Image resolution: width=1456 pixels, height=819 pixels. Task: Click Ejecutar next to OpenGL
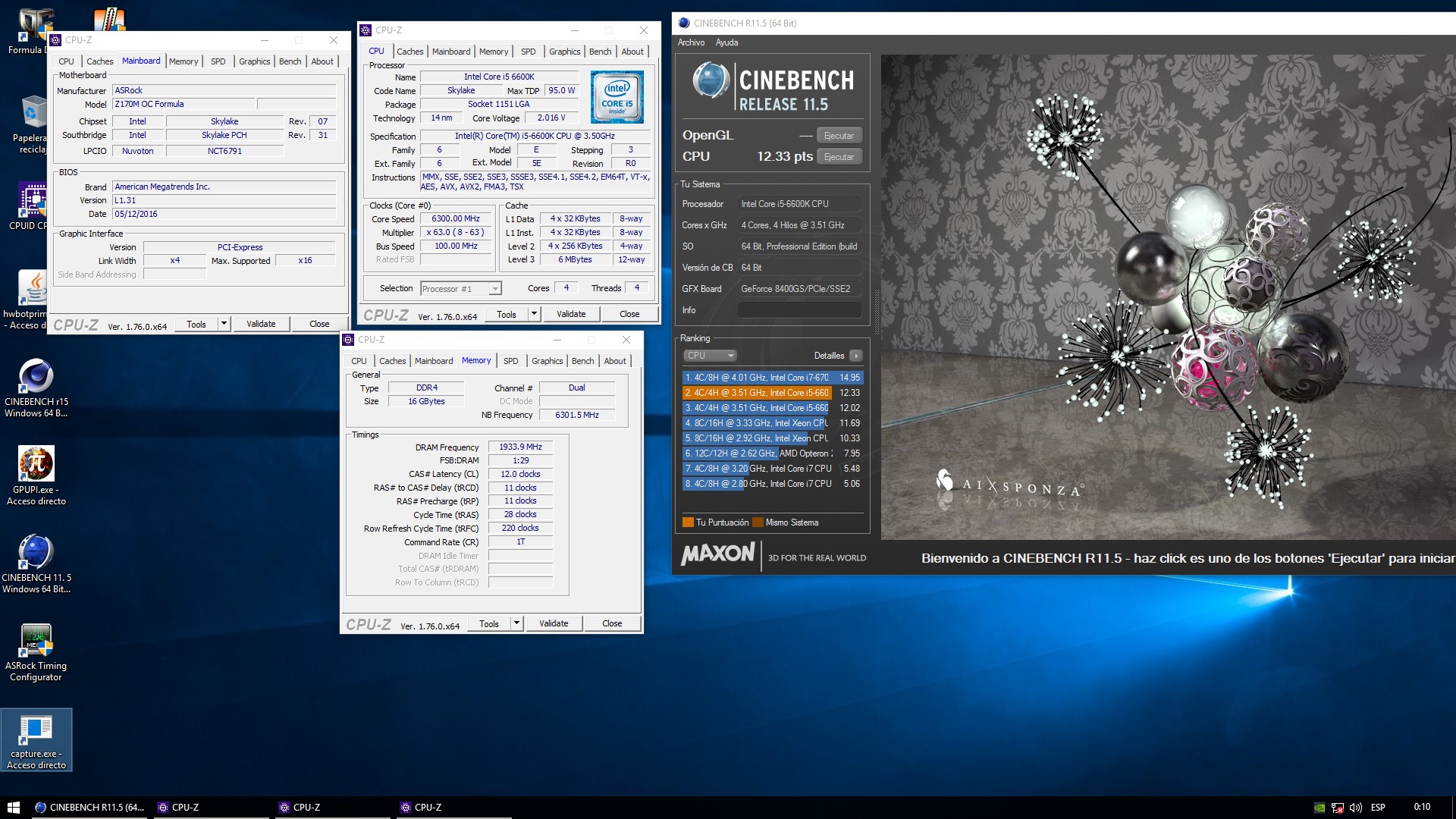[x=839, y=136]
